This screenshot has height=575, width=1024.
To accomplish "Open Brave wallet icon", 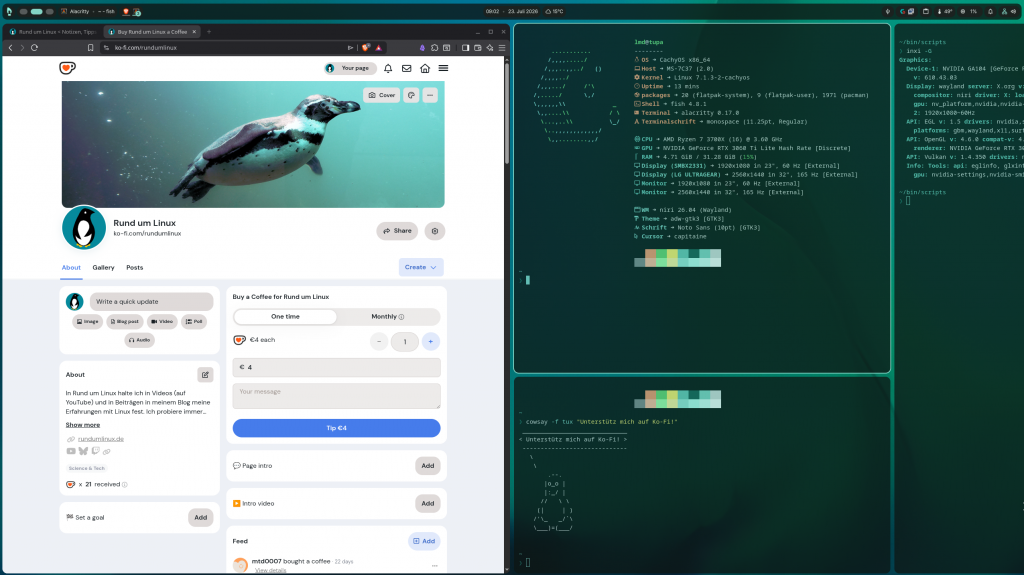I will 478,48.
